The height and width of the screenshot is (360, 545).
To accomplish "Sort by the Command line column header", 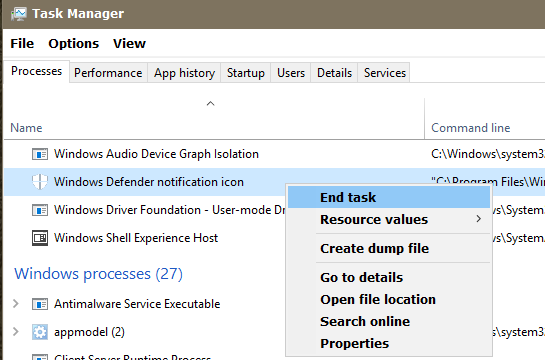I will 471,128.
